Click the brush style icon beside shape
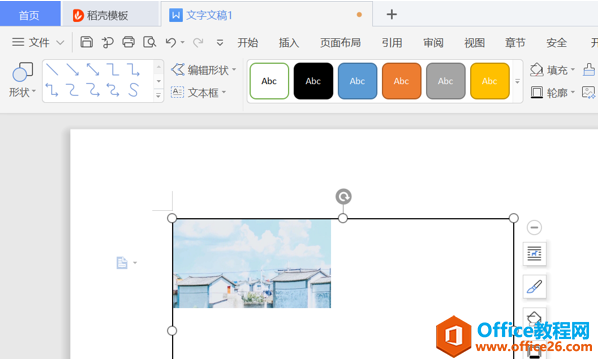This screenshot has height=364, width=599. pyautogui.click(x=534, y=286)
